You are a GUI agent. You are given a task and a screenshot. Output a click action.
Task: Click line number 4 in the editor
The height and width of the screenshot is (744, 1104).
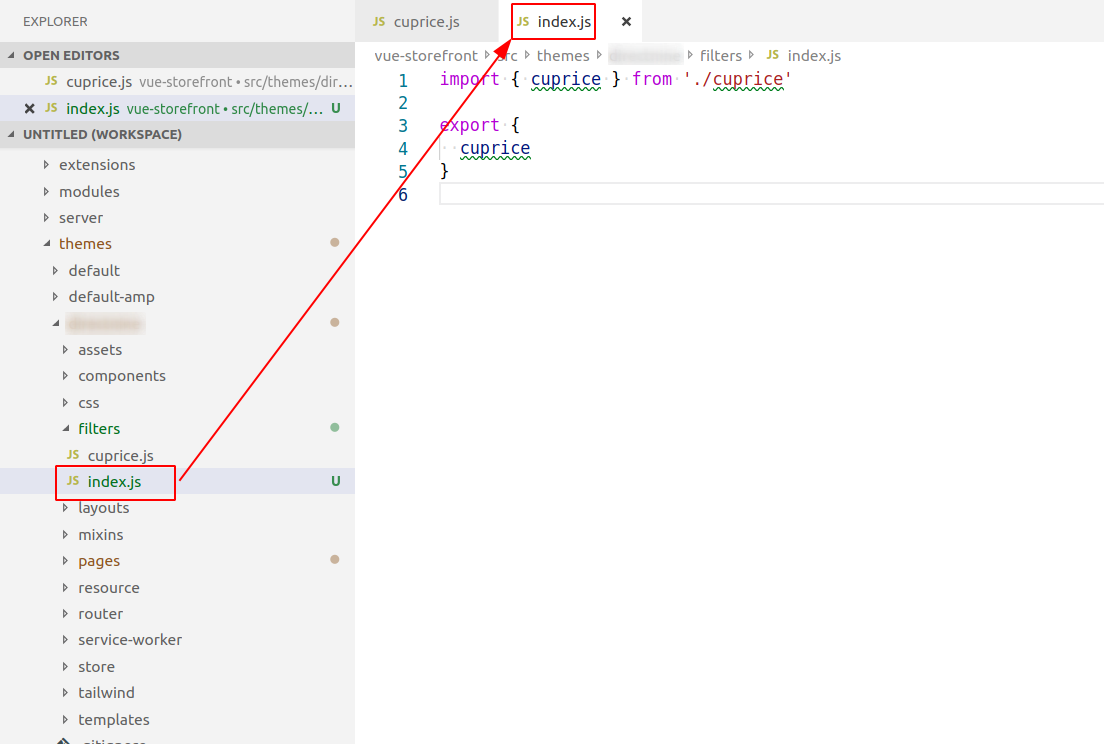pyautogui.click(x=403, y=148)
